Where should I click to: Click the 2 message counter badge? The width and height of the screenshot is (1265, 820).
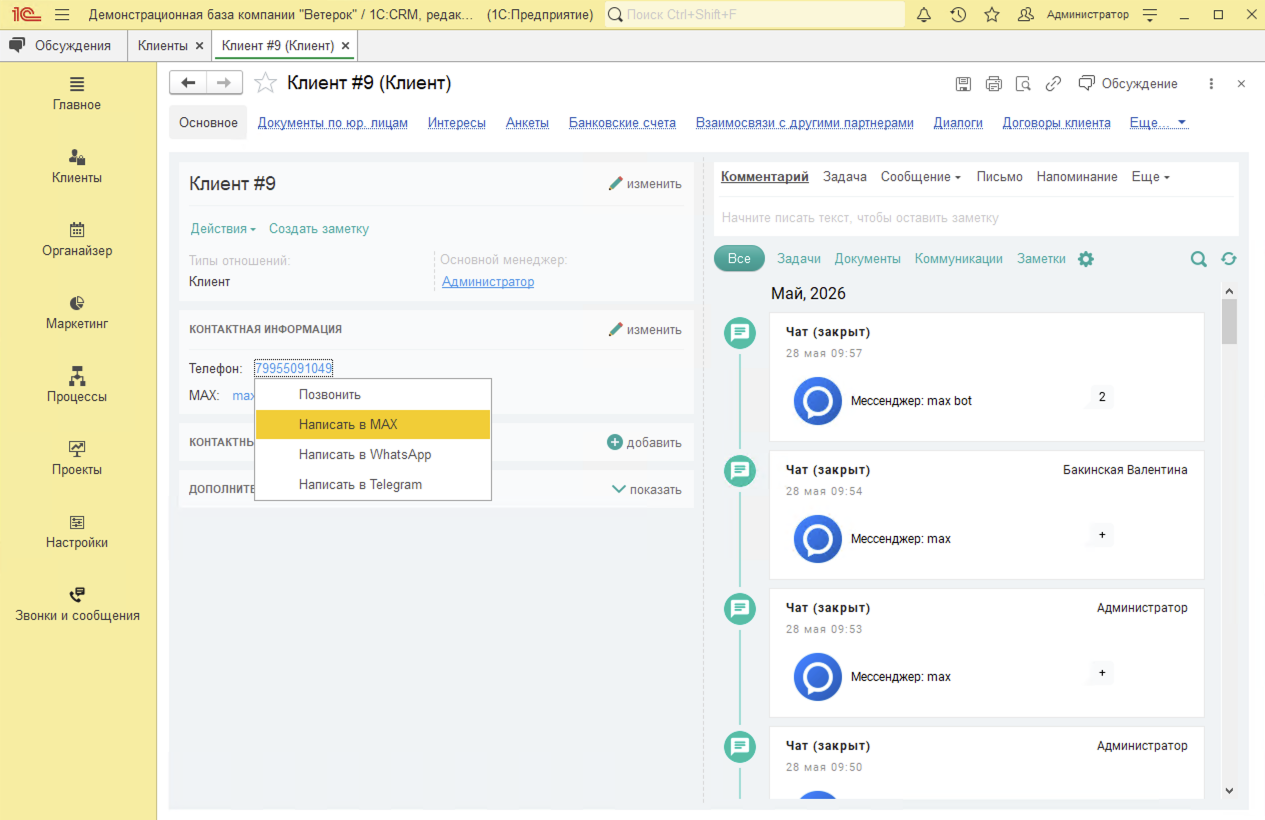[1102, 397]
